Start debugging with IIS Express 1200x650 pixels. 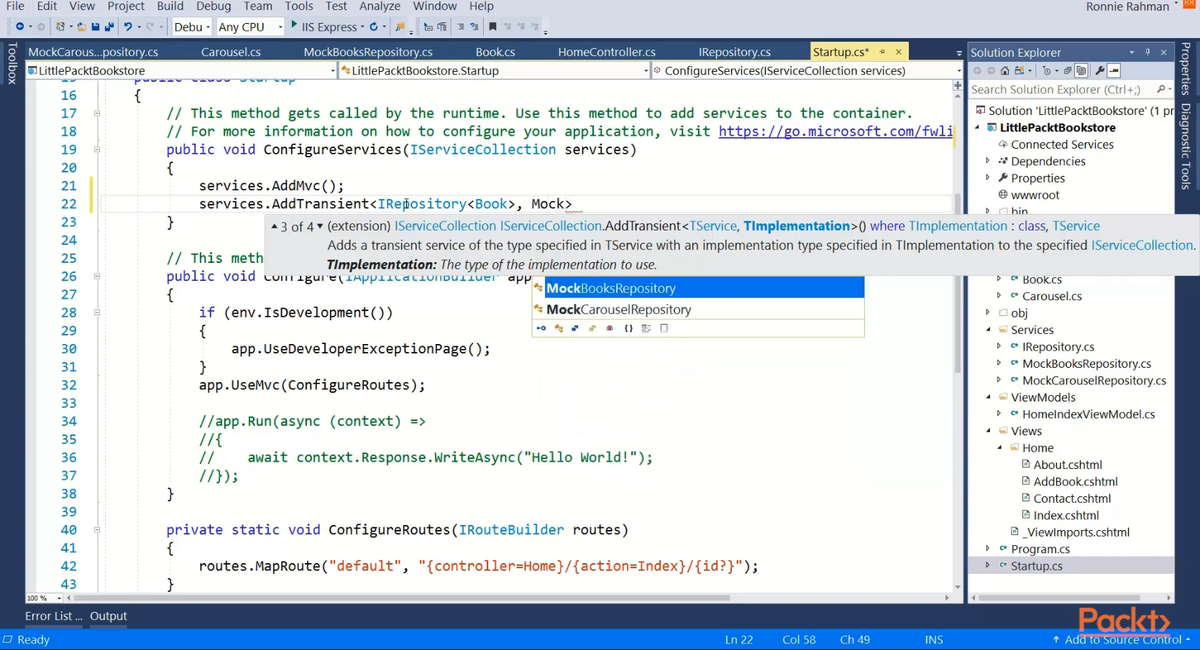coord(326,26)
